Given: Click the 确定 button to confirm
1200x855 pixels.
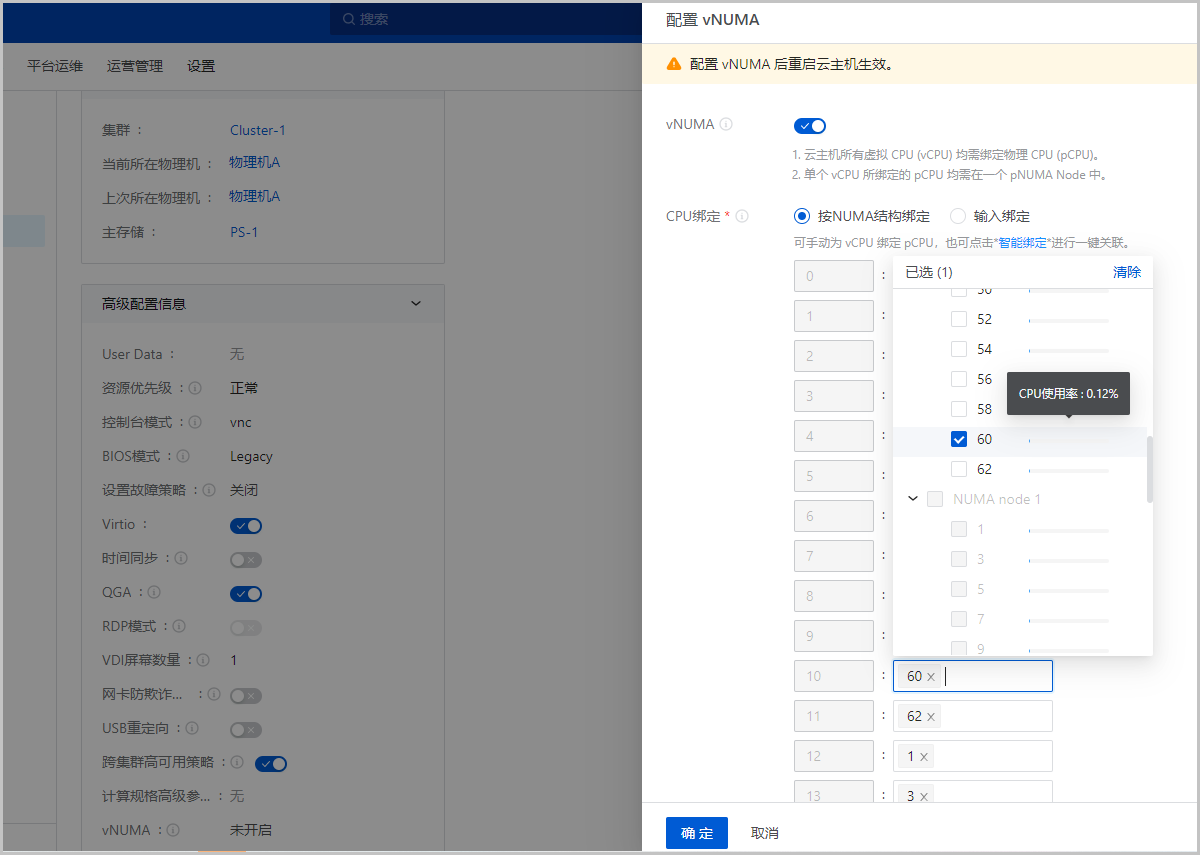Looking at the screenshot, I should tap(696, 832).
